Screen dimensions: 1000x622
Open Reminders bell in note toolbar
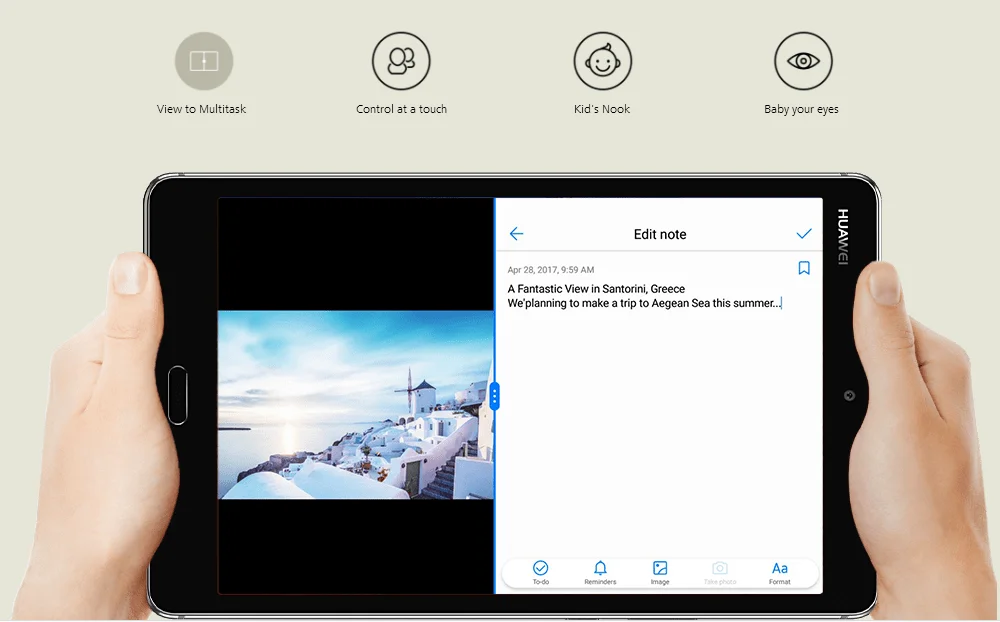pos(600,572)
